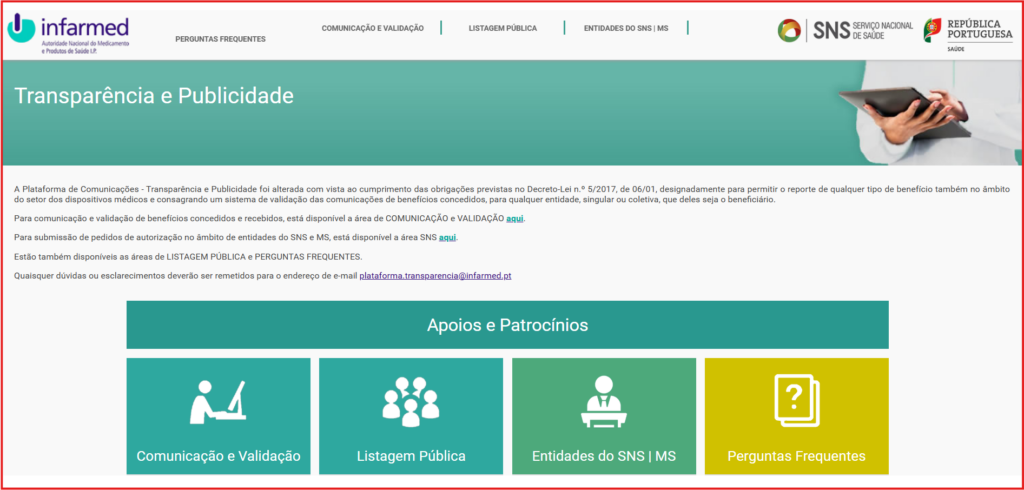The width and height of the screenshot is (1024, 490).
Task: Open the Listagem Pública tile label
Action: point(411,456)
